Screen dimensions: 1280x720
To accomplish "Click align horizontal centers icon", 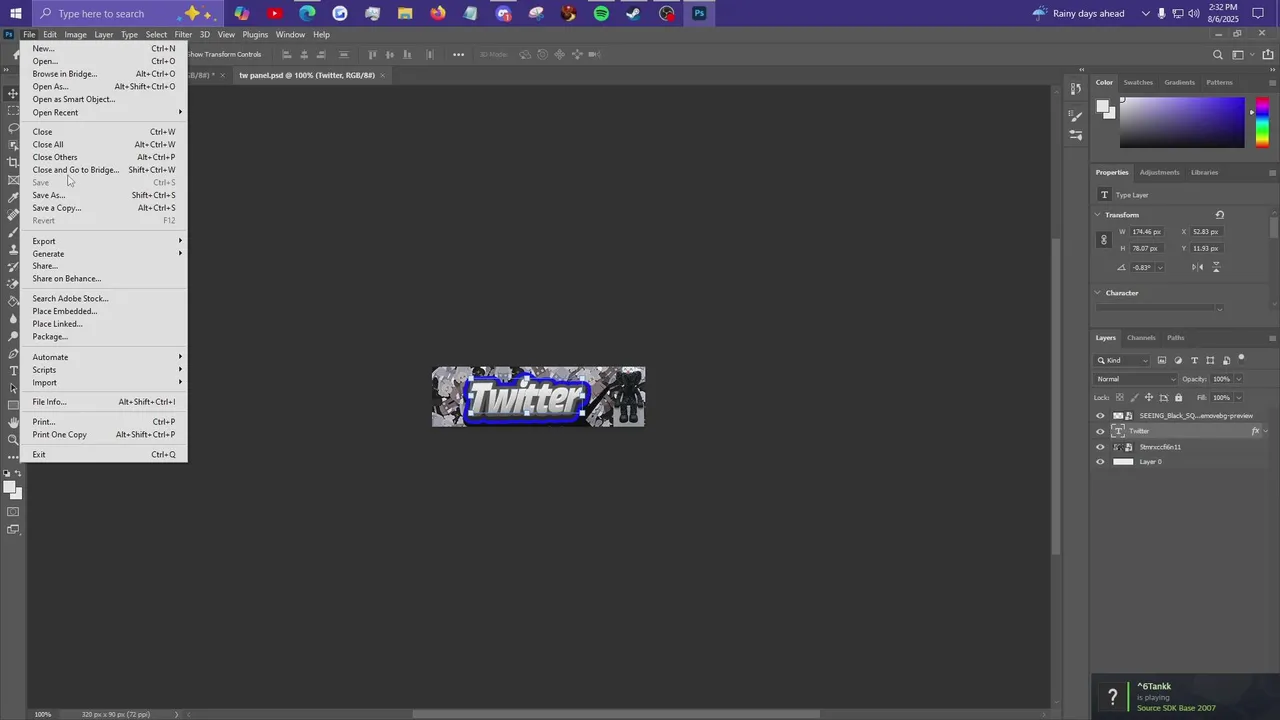I will pos(304,54).
